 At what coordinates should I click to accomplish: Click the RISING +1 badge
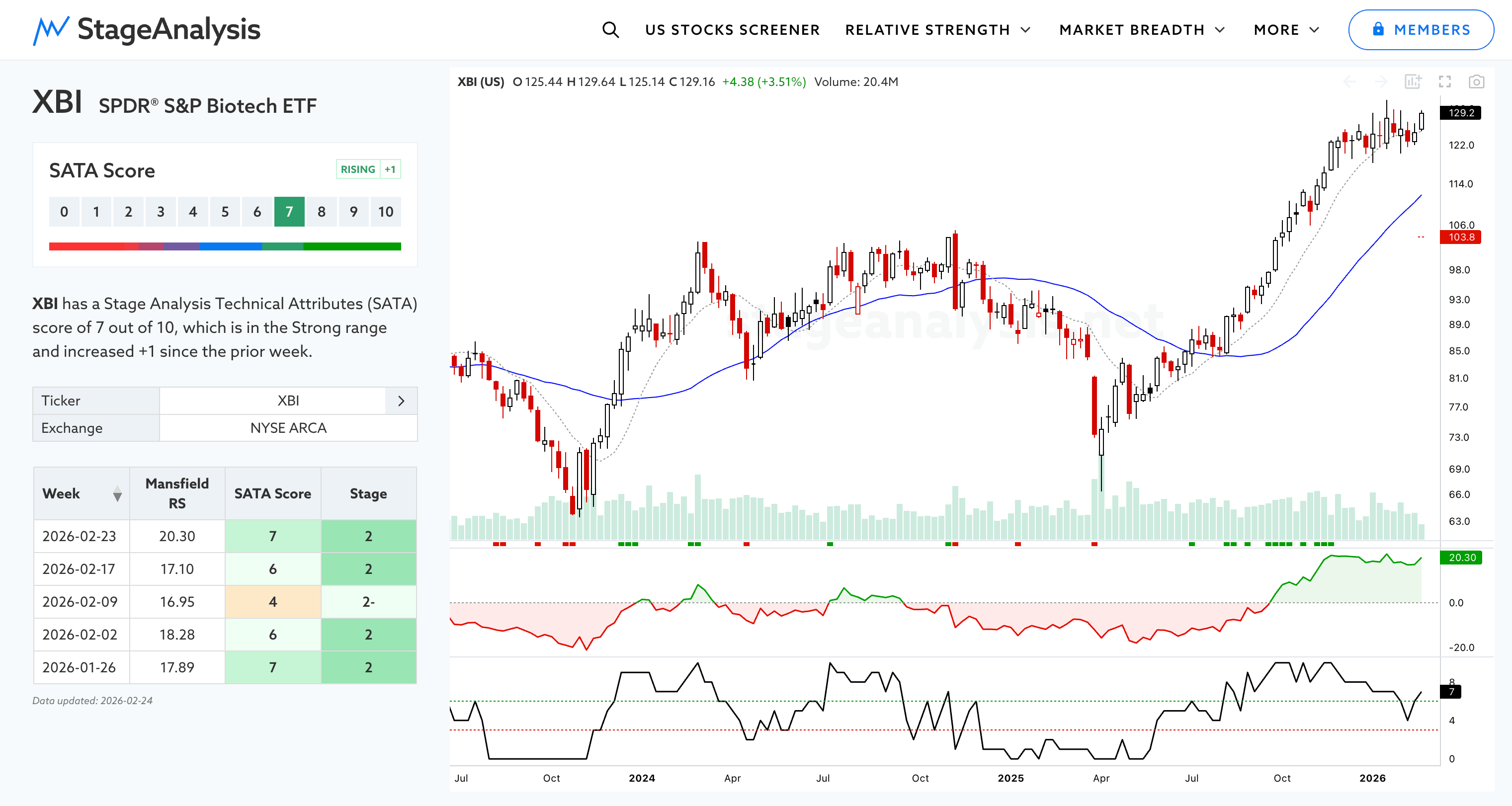pos(368,169)
